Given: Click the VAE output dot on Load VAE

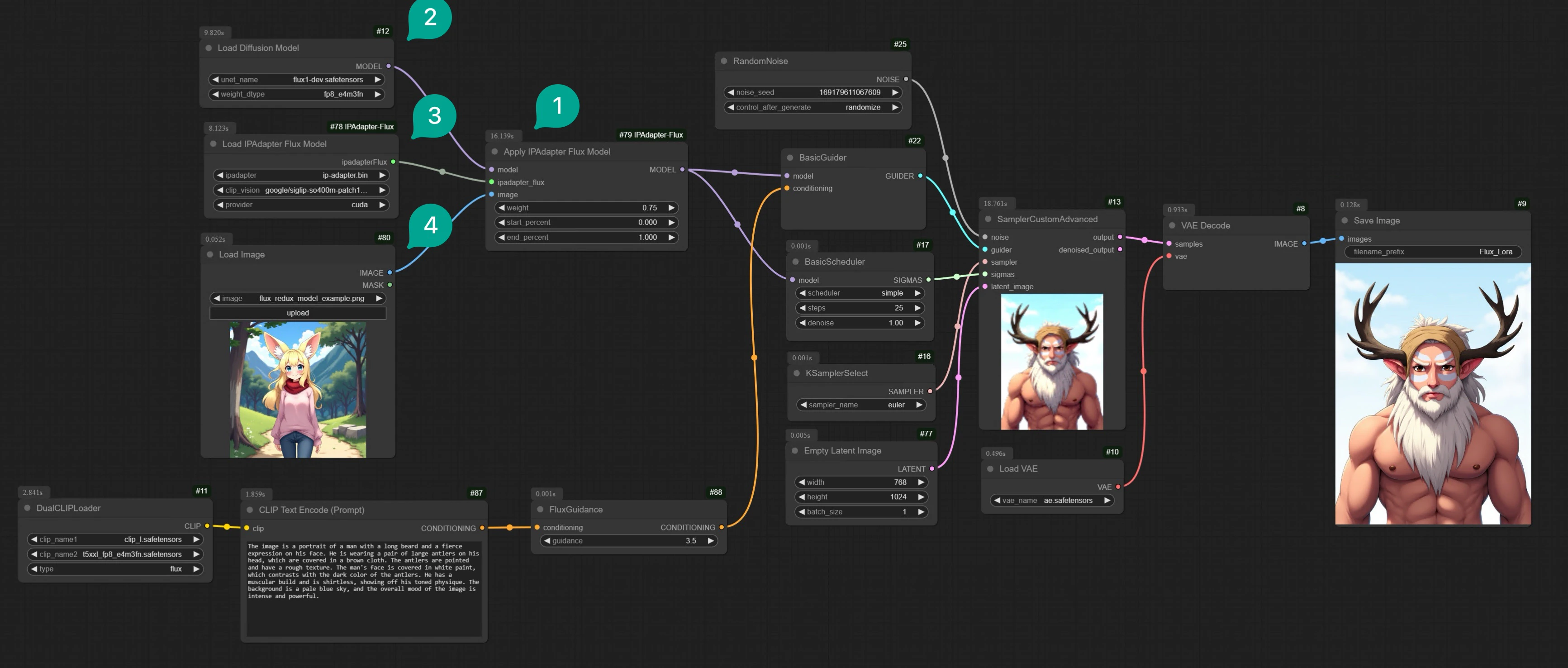Looking at the screenshot, I should coord(1118,487).
